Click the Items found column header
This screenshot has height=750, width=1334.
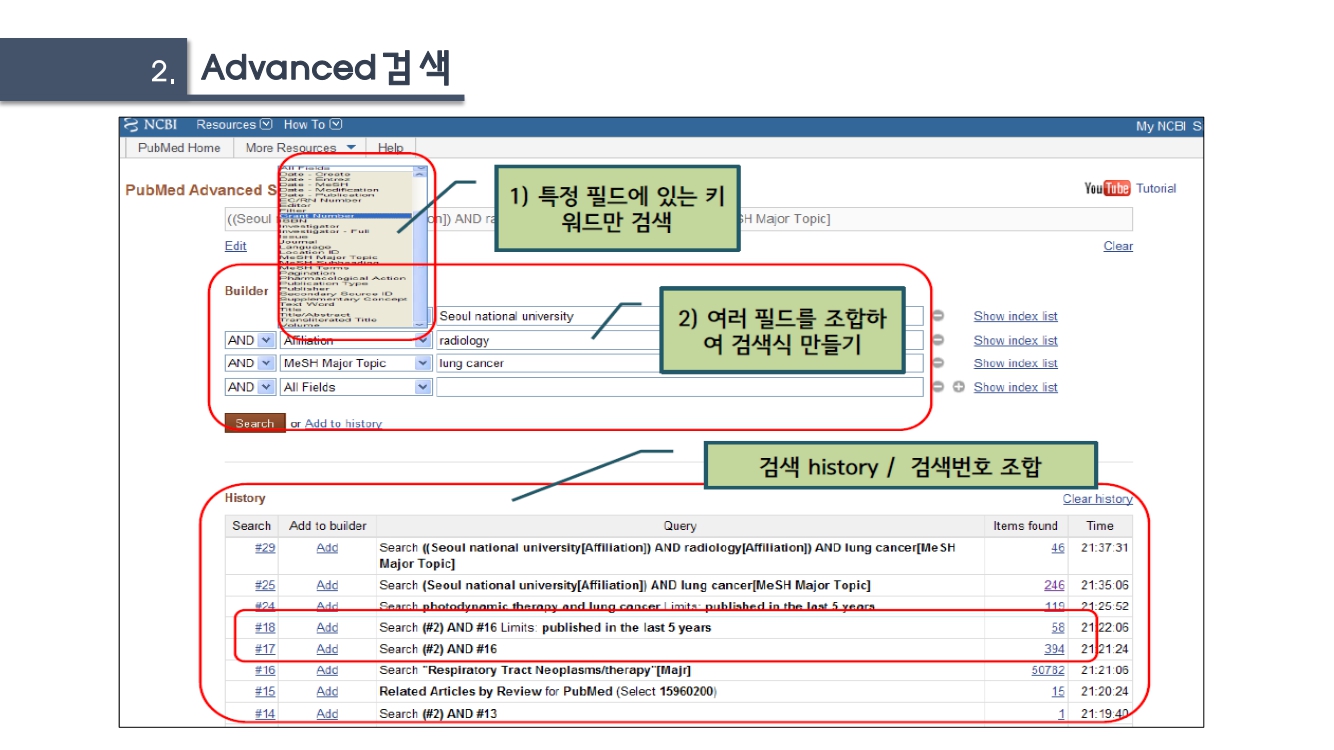coord(1025,526)
